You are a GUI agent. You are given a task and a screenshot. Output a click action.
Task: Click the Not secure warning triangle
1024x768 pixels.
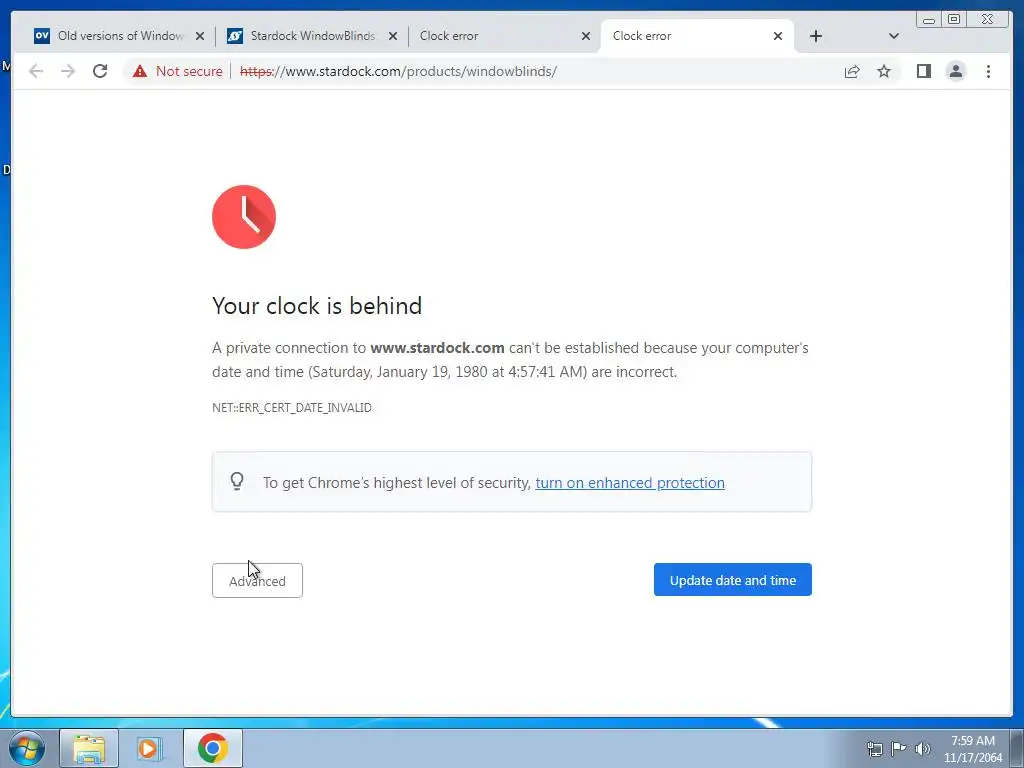point(140,71)
